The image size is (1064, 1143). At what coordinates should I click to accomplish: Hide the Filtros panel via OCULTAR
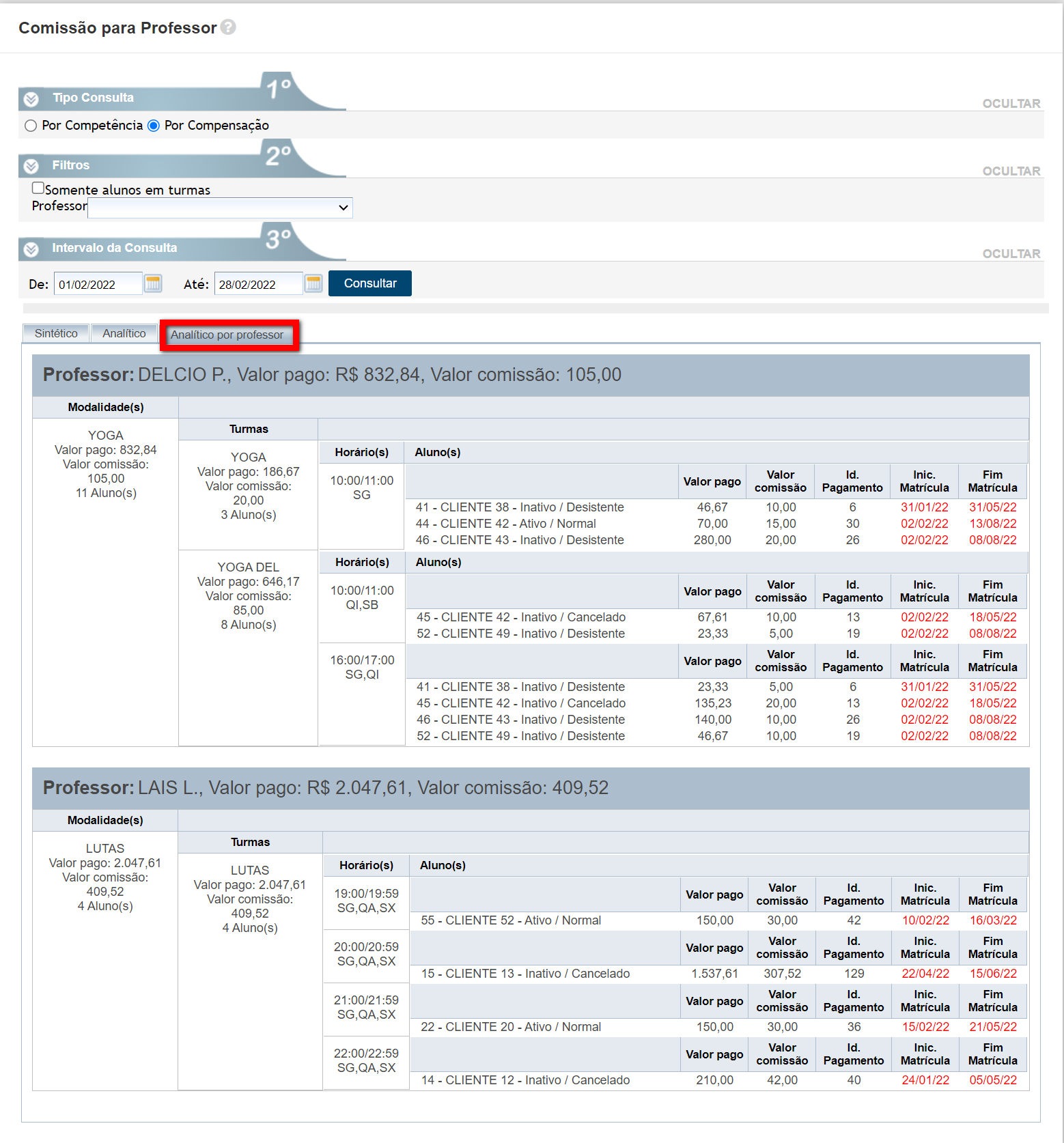pyautogui.click(x=1011, y=171)
